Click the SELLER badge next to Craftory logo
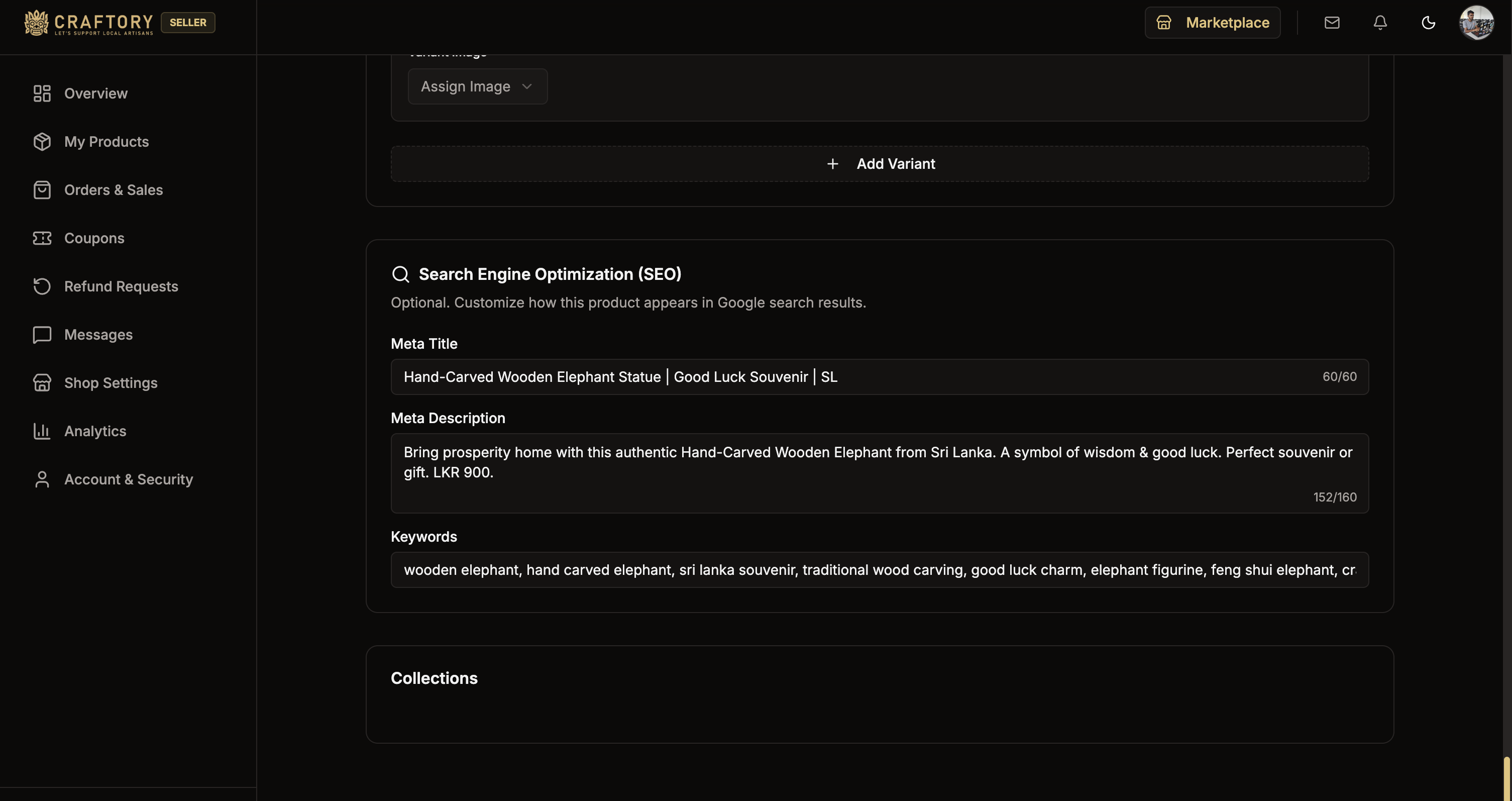Screen dimensions: 1512x801 [x=187, y=22]
